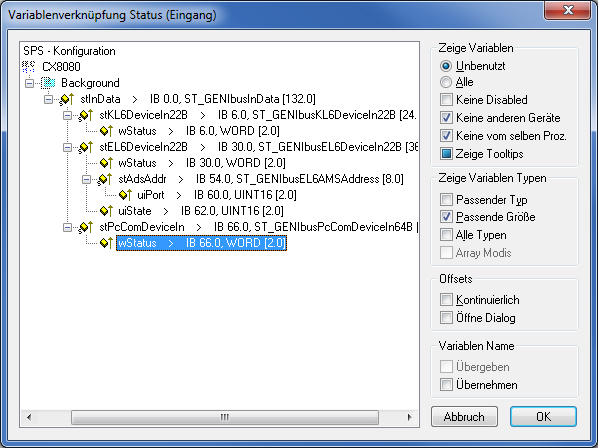Select the CX8080 tree entry
598x448 pixels.
(61, 67)
